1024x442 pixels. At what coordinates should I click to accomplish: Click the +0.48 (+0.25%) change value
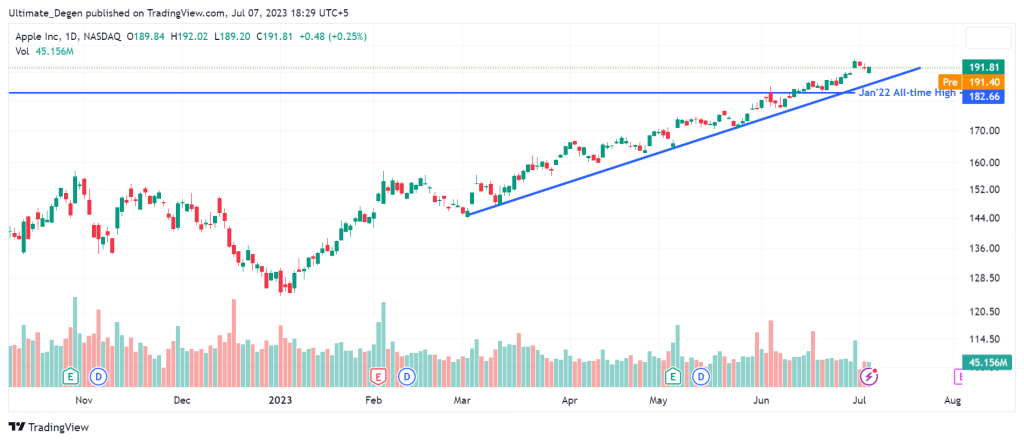pyautogui.click(x=334, y=37)
